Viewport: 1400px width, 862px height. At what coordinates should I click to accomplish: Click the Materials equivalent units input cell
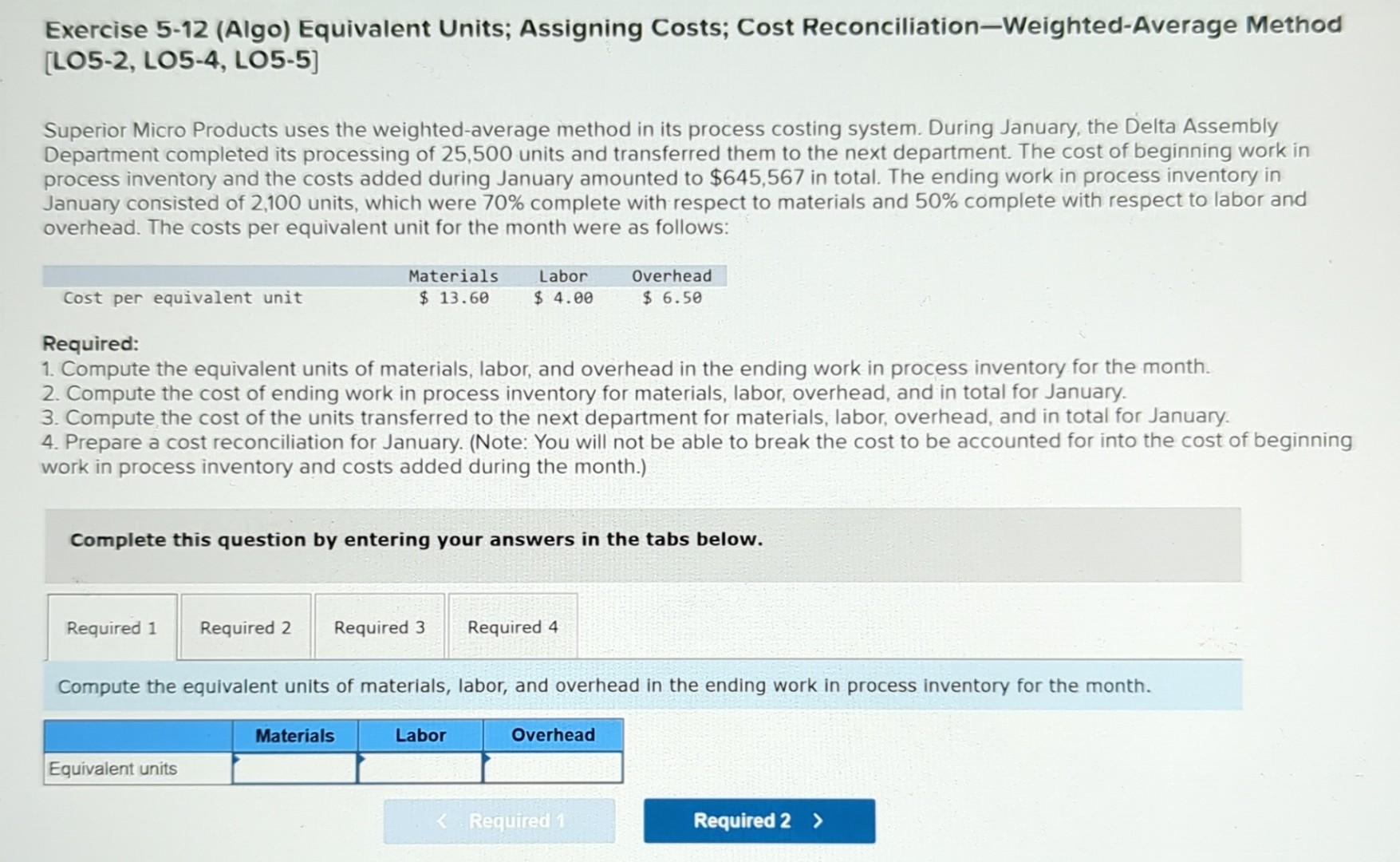[x=295, y=768]
